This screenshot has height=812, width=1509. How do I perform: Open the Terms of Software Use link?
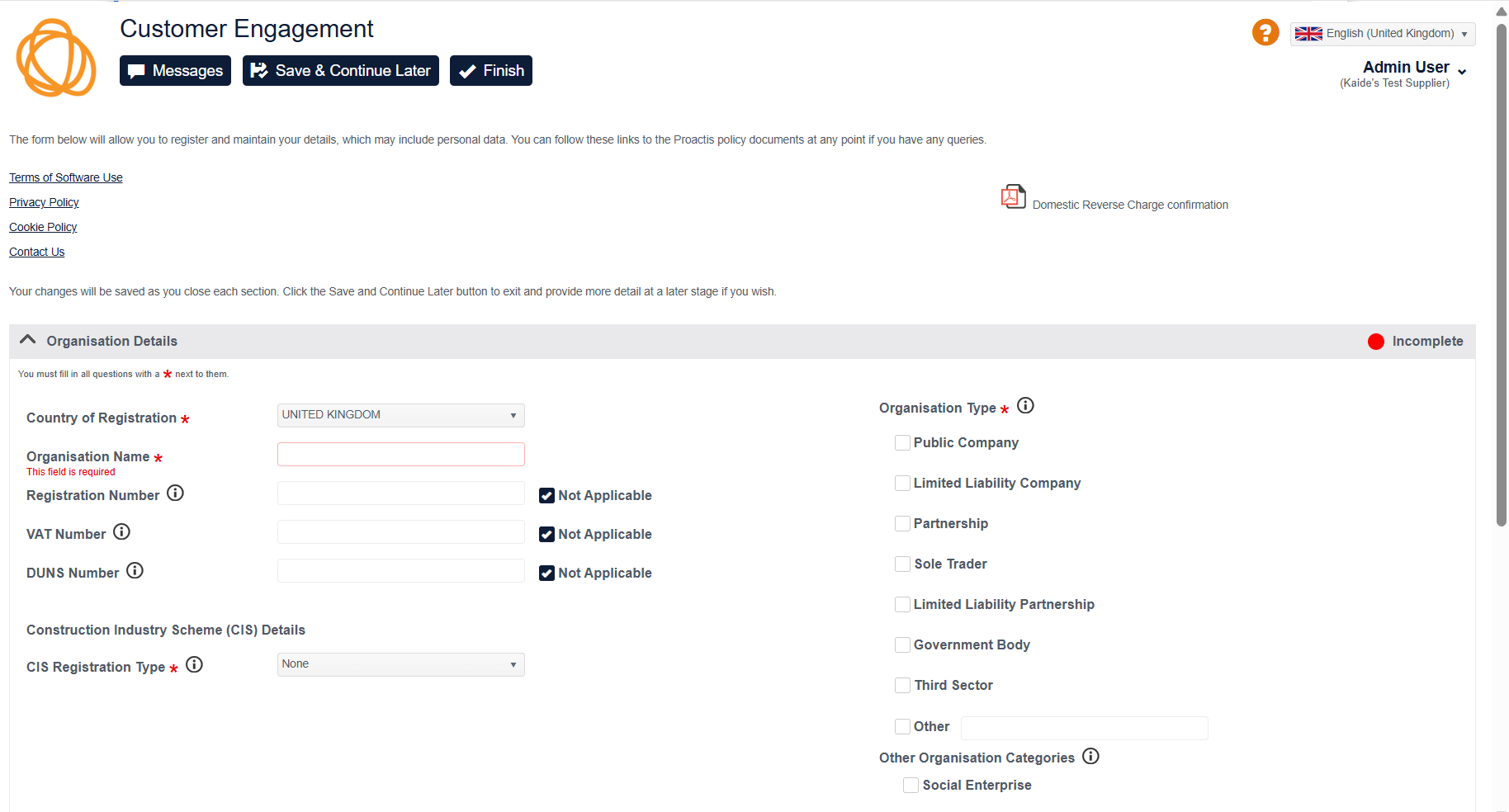[66, 177]
